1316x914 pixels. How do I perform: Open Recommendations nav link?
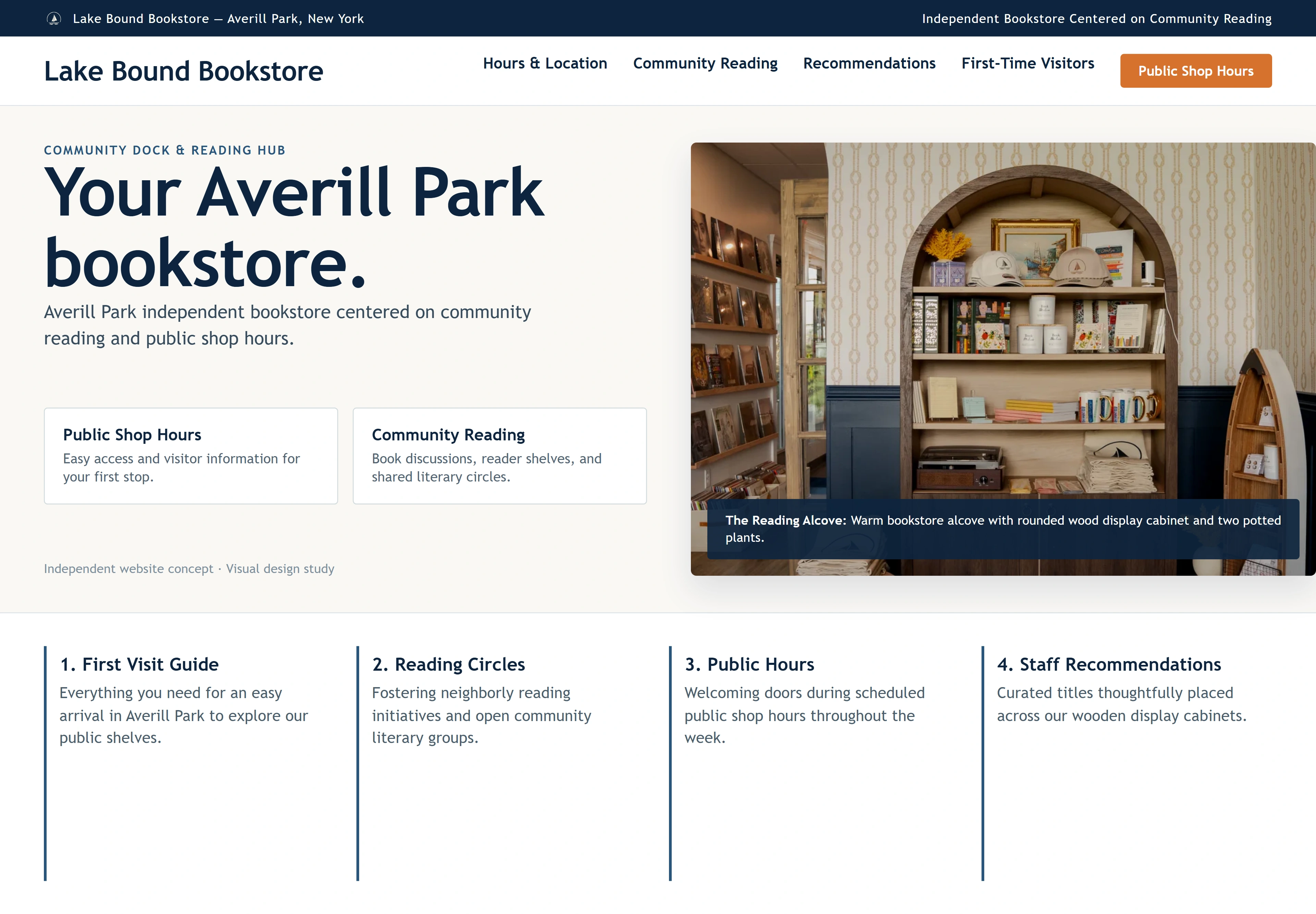tap(869, 63)
